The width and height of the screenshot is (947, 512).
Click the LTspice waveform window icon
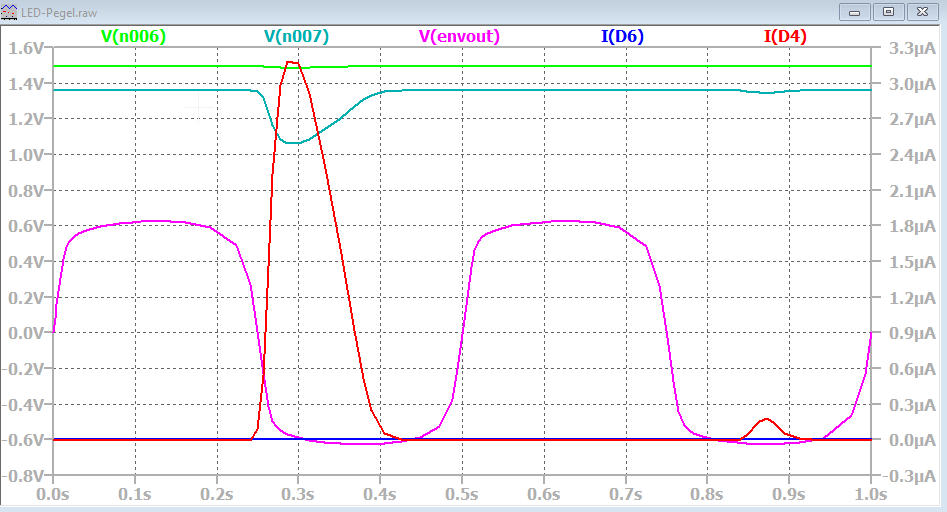(9, 12)
